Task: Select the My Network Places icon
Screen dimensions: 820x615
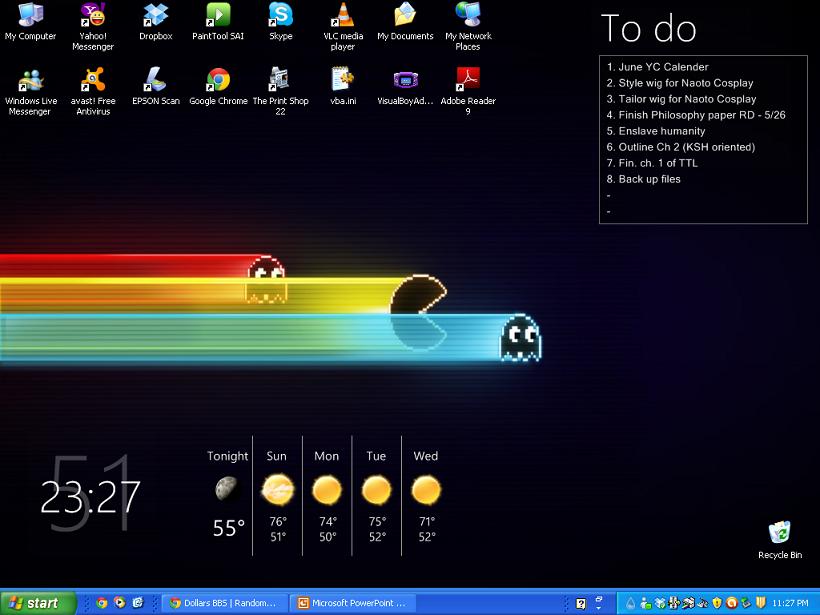Action: coord(468,26)
